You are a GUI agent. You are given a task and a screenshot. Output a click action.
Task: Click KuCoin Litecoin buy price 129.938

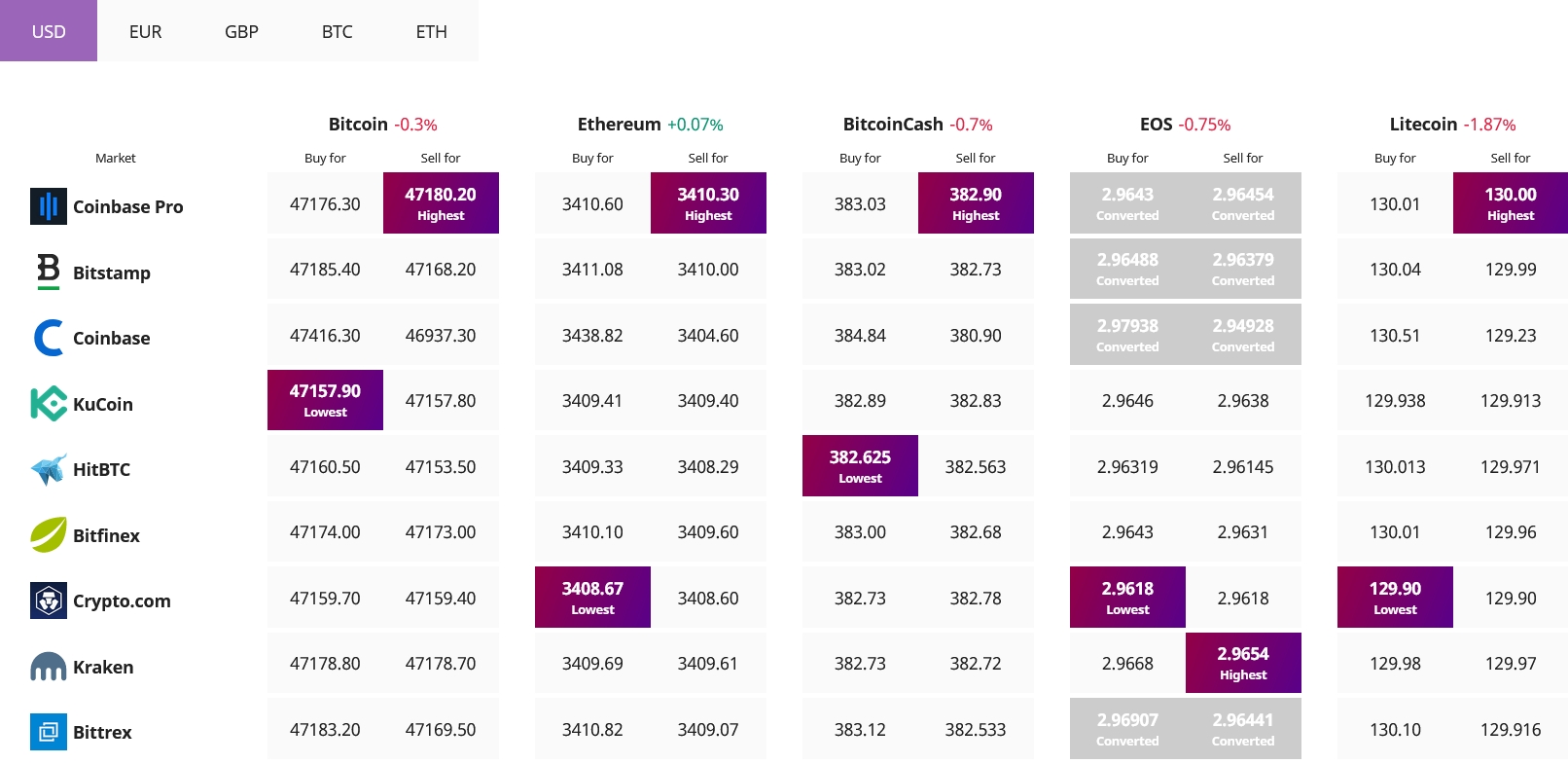tap(1395, 400)
